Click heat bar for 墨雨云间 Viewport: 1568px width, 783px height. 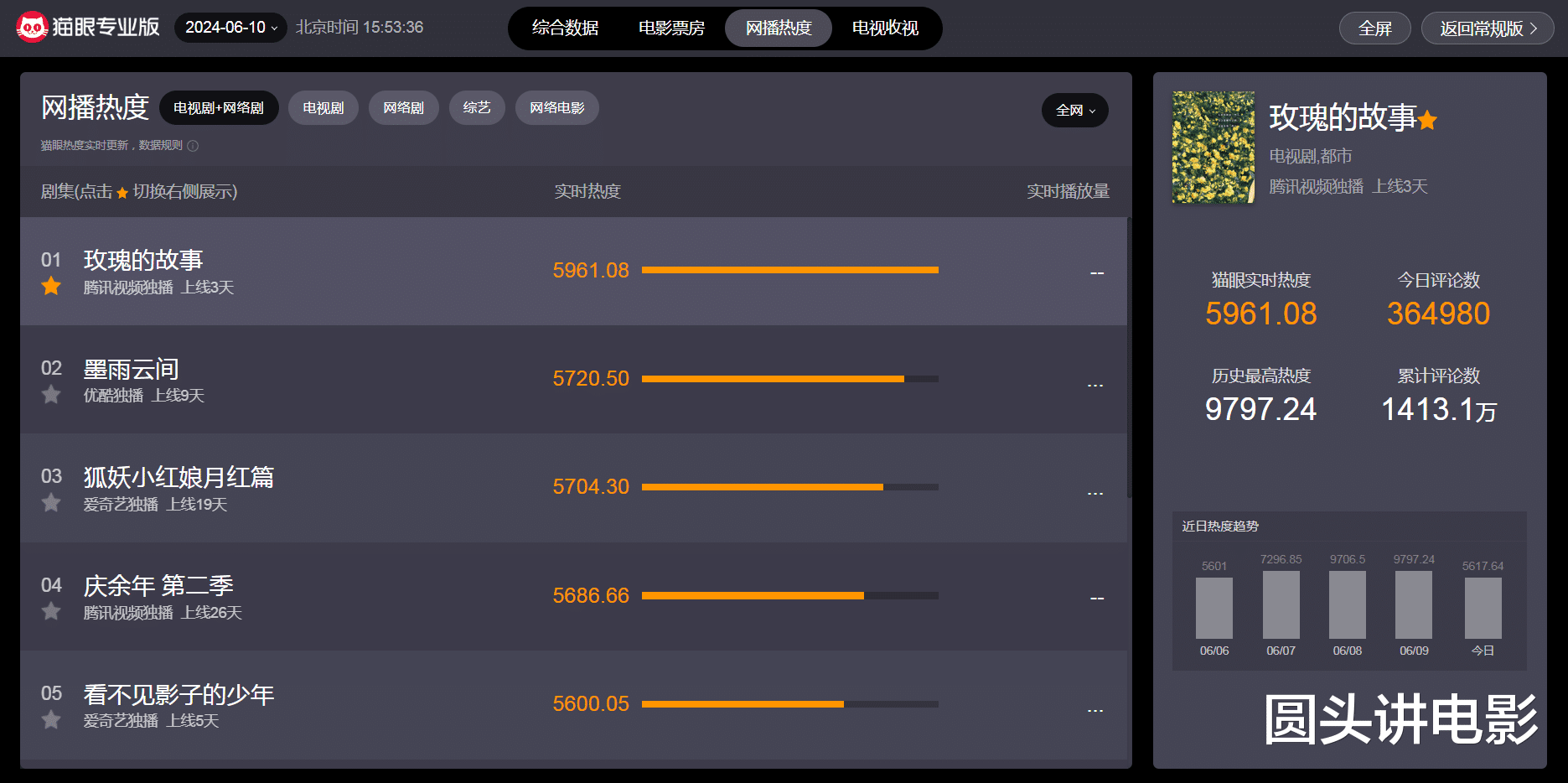click(790, 379)
